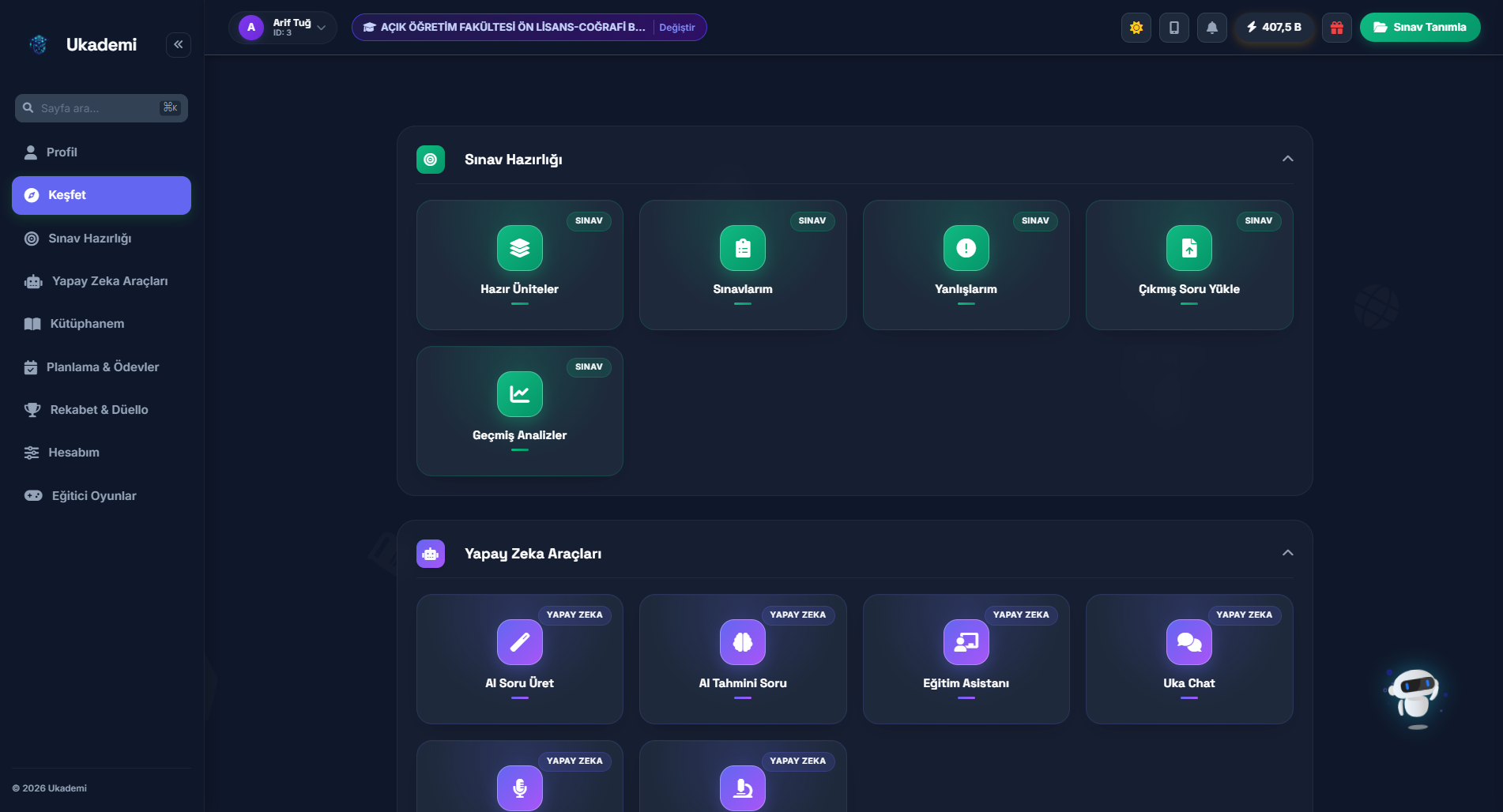Open Yapay Zeka Araçları sidebar item

click(101, 281)
